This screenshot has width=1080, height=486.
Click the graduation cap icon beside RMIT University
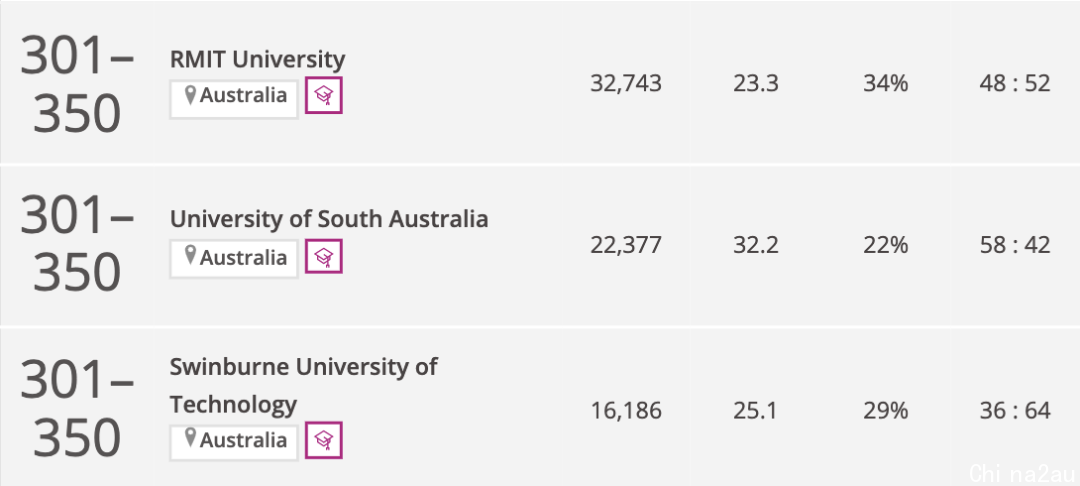(x=324, y=96)
